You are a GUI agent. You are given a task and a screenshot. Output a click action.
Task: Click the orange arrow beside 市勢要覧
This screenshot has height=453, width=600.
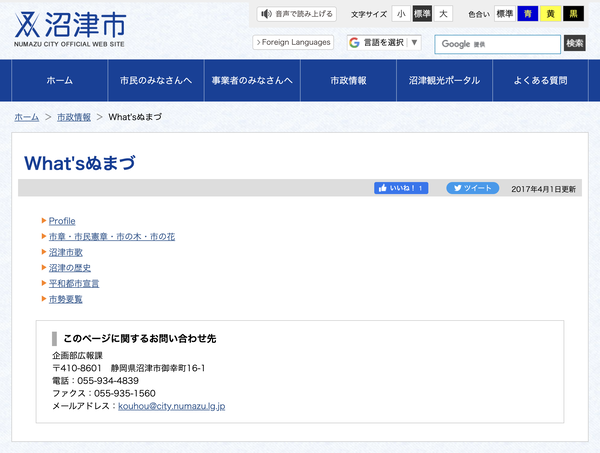coord(44,299)
